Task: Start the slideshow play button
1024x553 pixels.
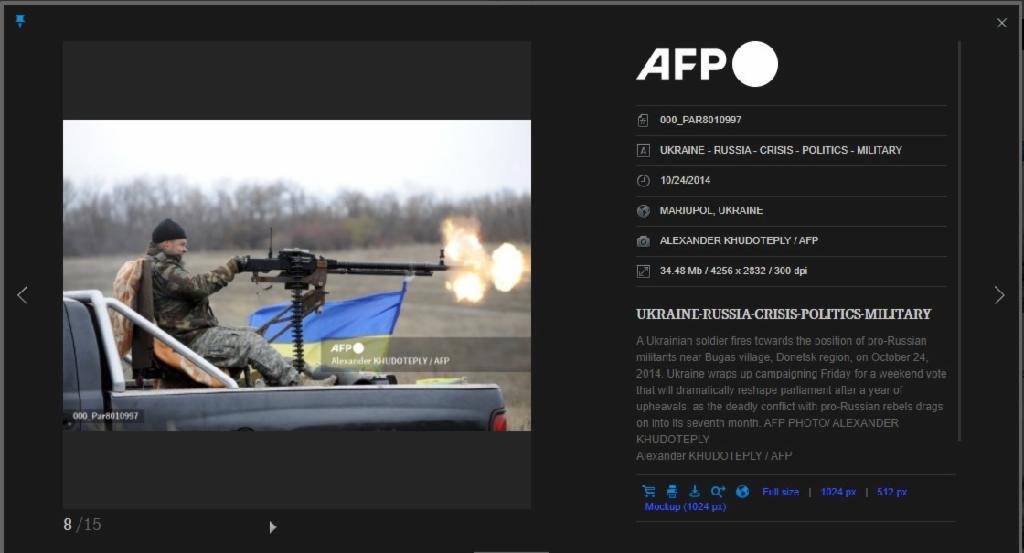Action: pos(273,527)
